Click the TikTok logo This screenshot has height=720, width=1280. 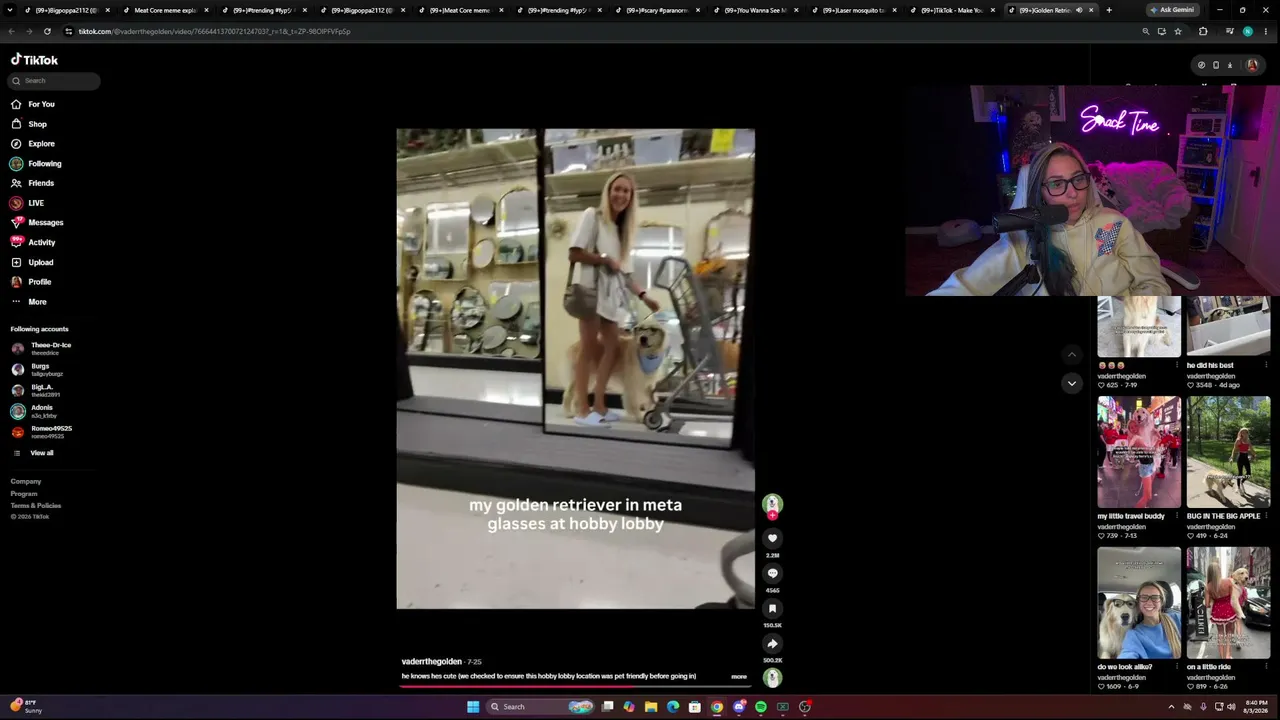pyautogui.click(x=35, y=60)
